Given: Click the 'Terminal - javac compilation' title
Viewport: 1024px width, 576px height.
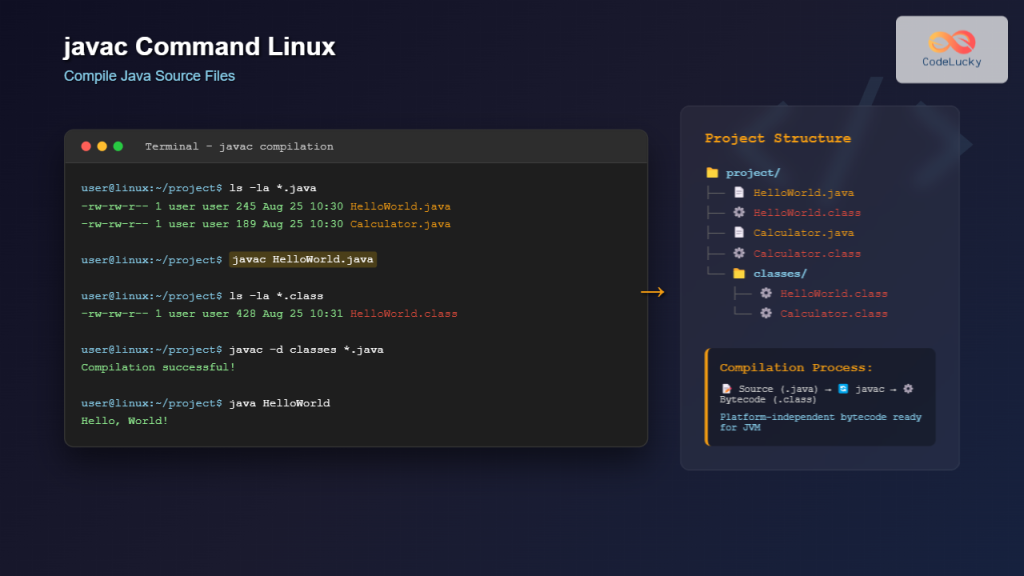Looking at the screenshot, I should [239, 147].
